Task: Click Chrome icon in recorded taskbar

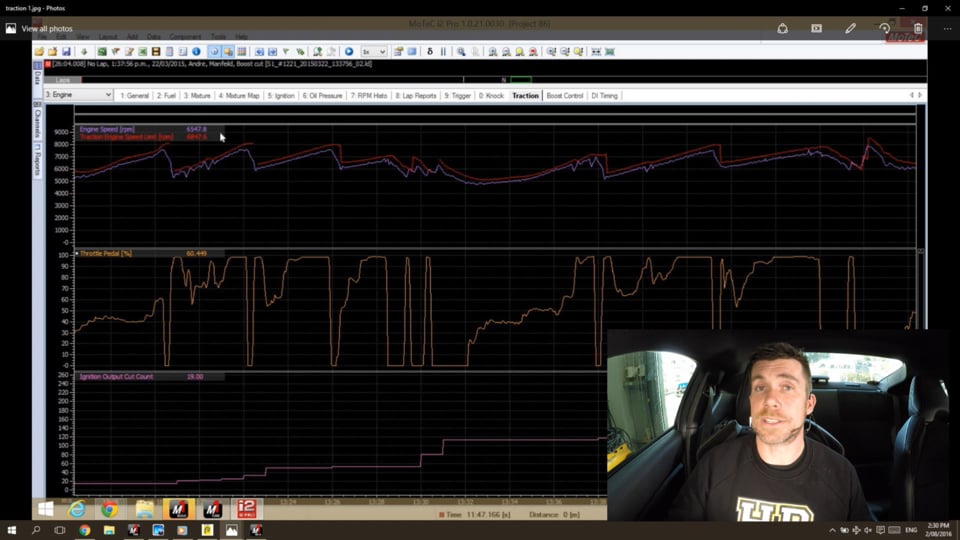Action: click(110, 509)
